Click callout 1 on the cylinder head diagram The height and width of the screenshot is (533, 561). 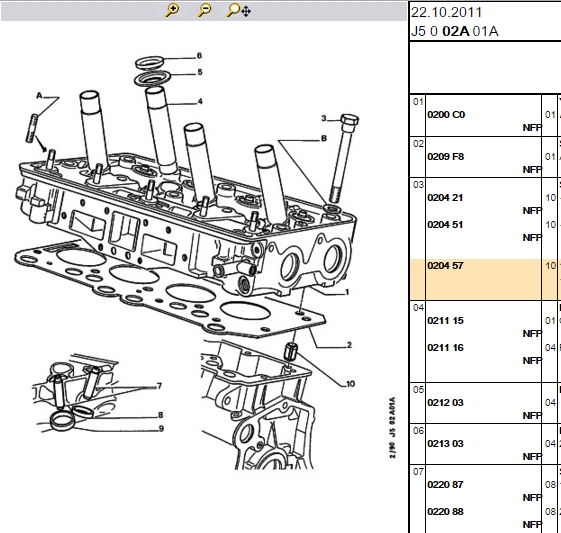click(347, 292)
